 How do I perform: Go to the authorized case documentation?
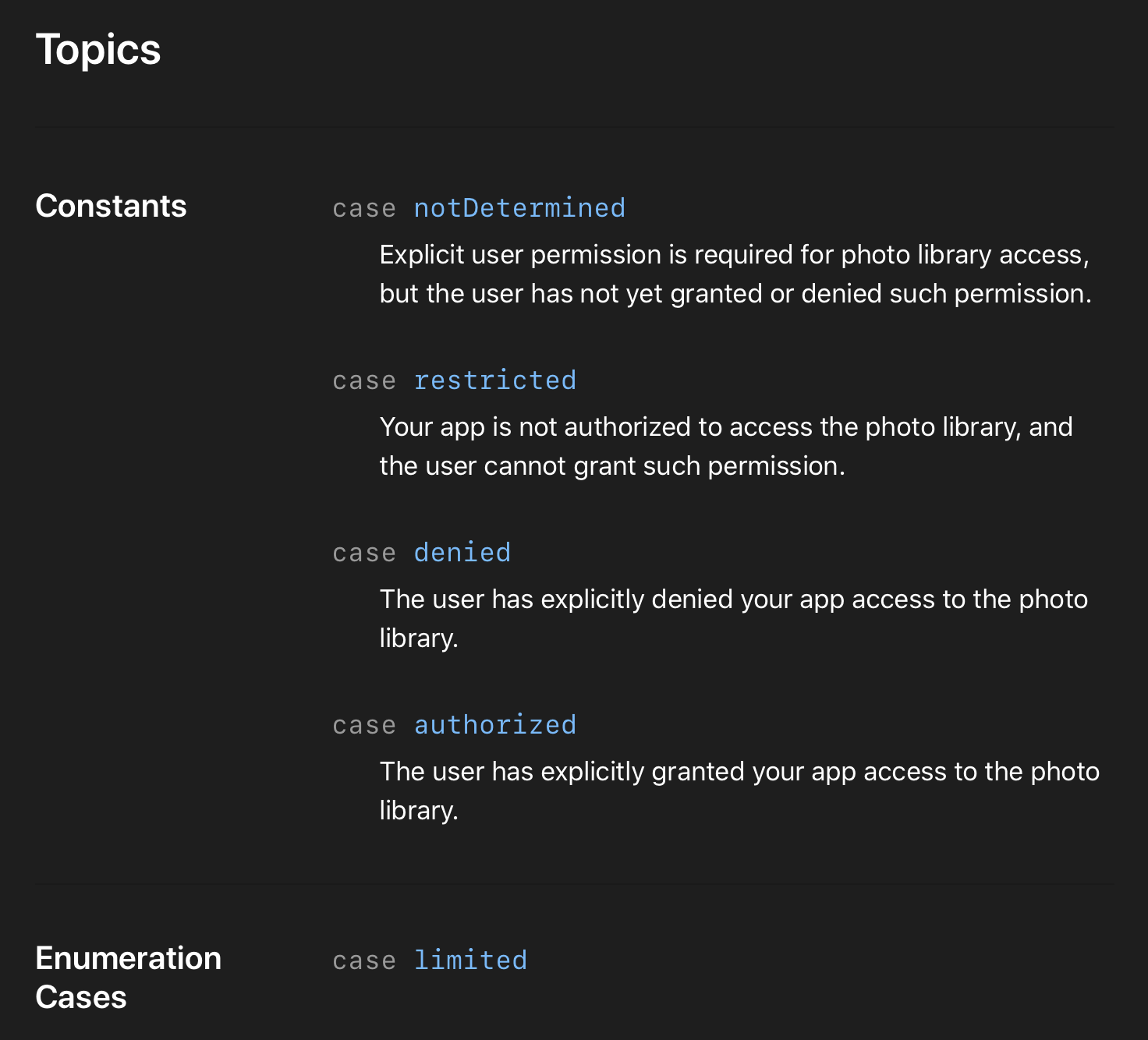coord(494,725)
